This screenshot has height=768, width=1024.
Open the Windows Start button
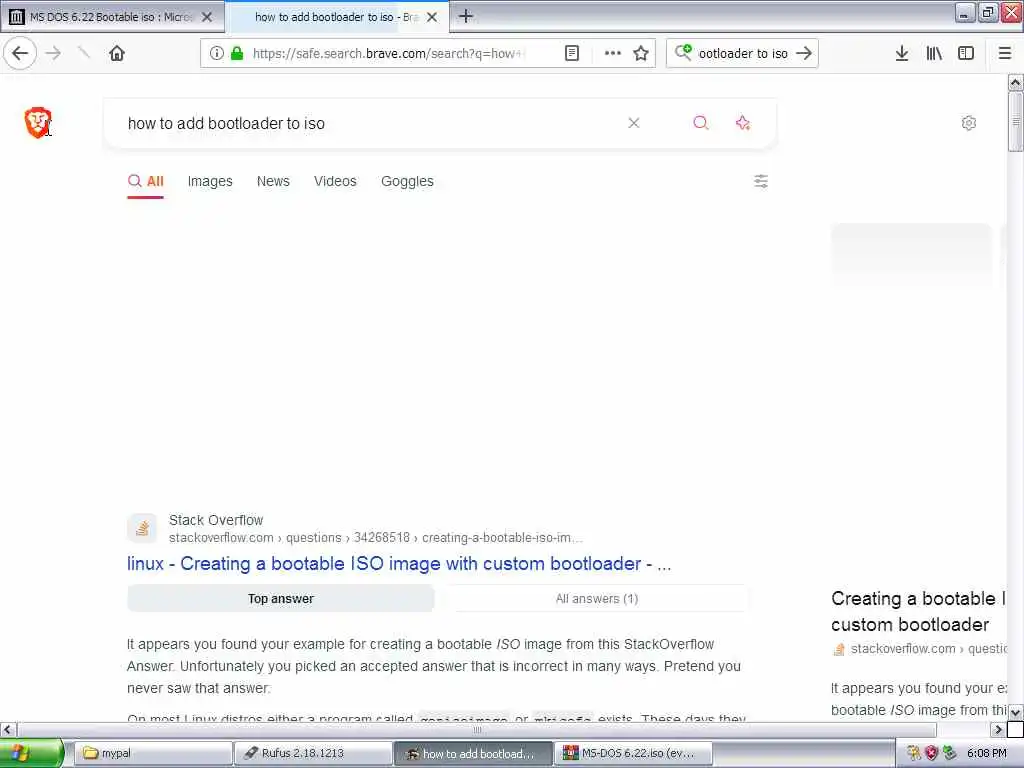click(31, 753)
